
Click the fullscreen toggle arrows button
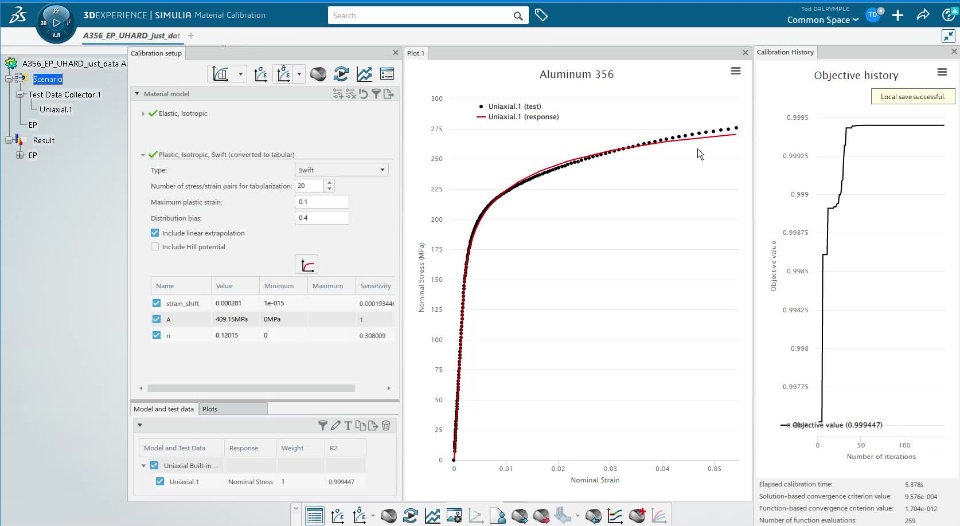tap(948, 36)
